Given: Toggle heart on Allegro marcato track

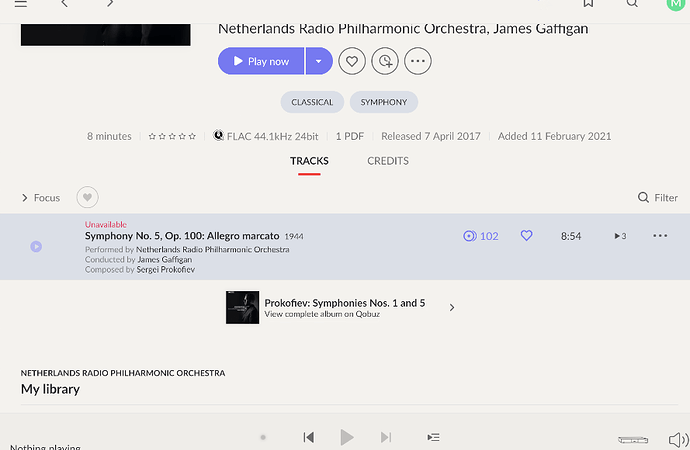Looking at the screenshot, I should (526, 236).
